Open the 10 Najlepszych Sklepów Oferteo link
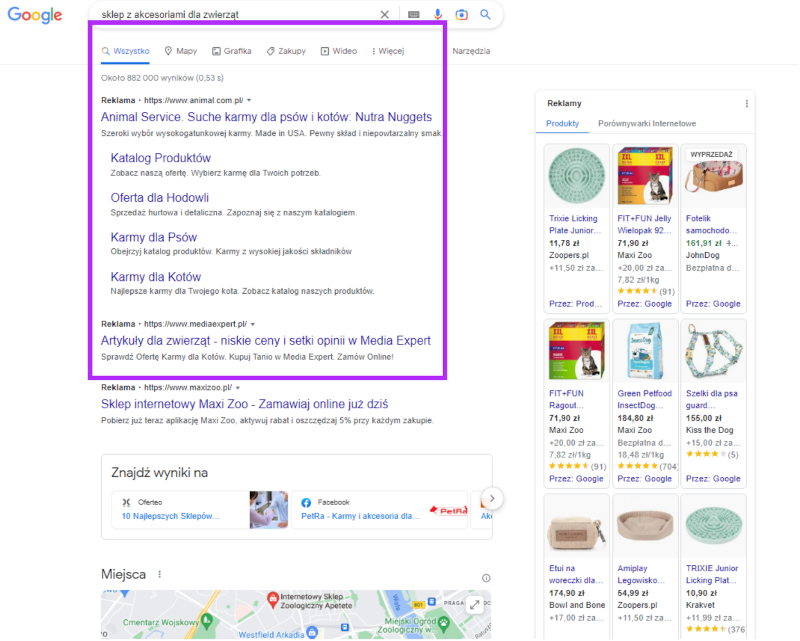Screen dimensions: 800x641 click(x=170, y=516)
